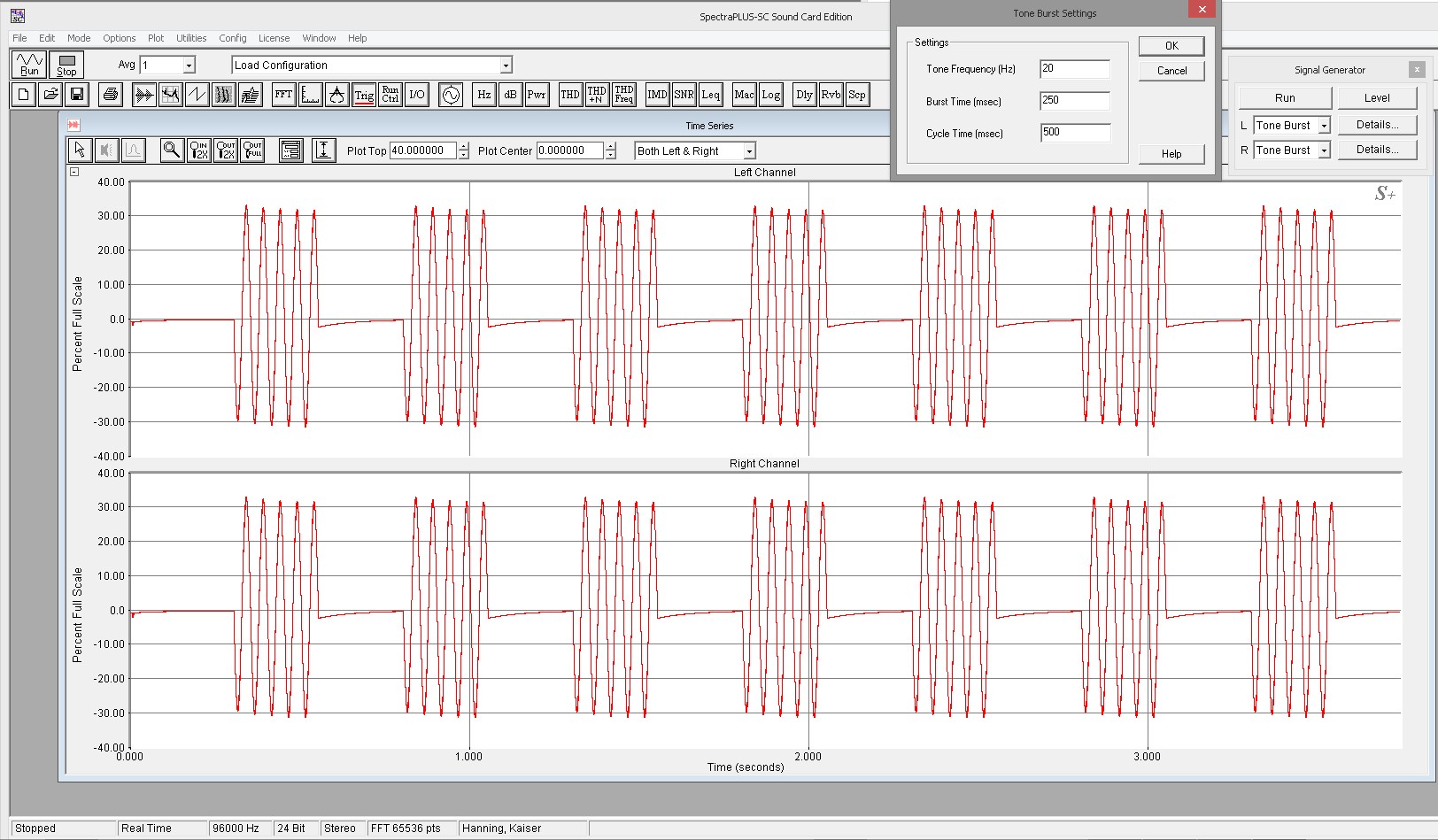The width and height of the screenshot is (1438, 840).
Task: Click the red icon in the Time Series title bar
Action: click(73, 125)
